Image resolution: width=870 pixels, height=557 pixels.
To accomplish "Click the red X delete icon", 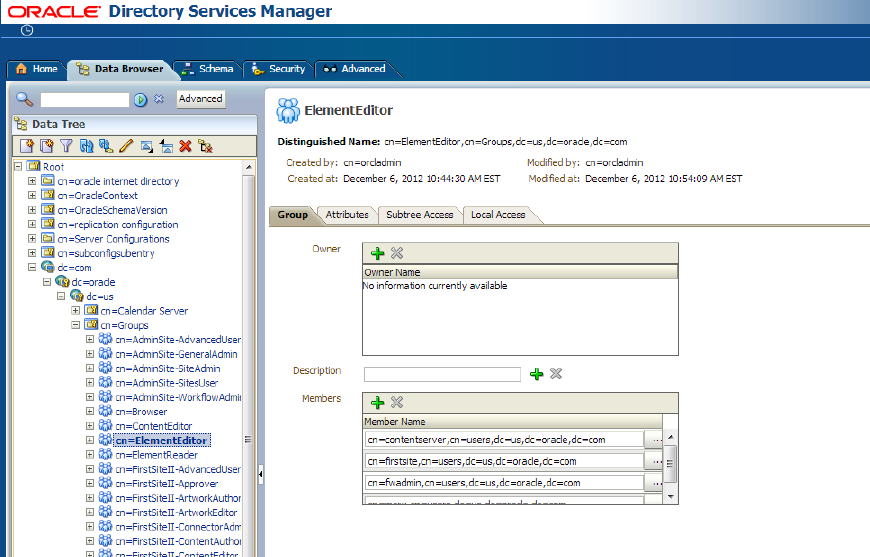I will point(185,146).
